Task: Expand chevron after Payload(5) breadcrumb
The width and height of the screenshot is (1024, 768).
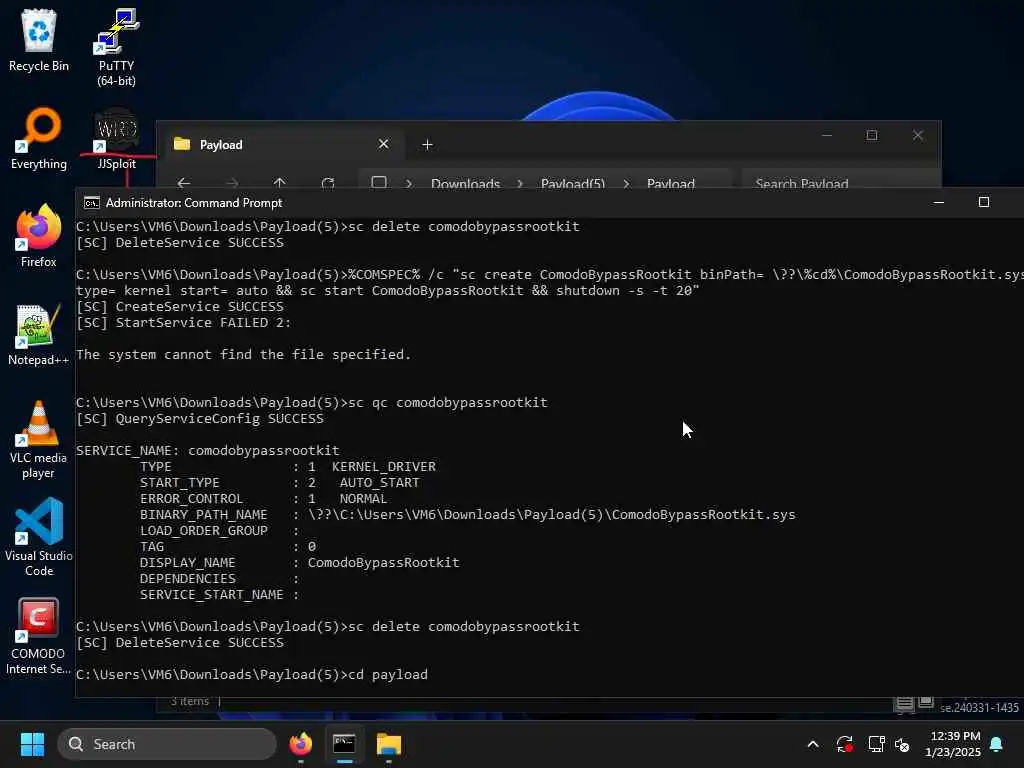Action: (626, 184)
